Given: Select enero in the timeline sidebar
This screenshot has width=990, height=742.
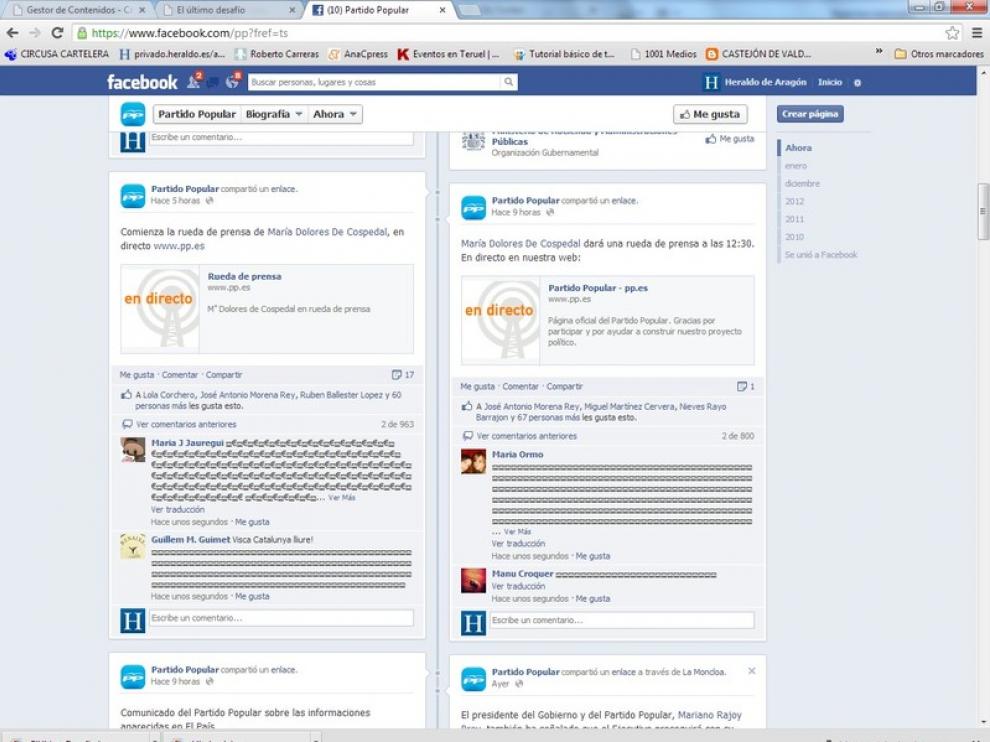Looking at the screenshot, I should [x=796, y=165].
